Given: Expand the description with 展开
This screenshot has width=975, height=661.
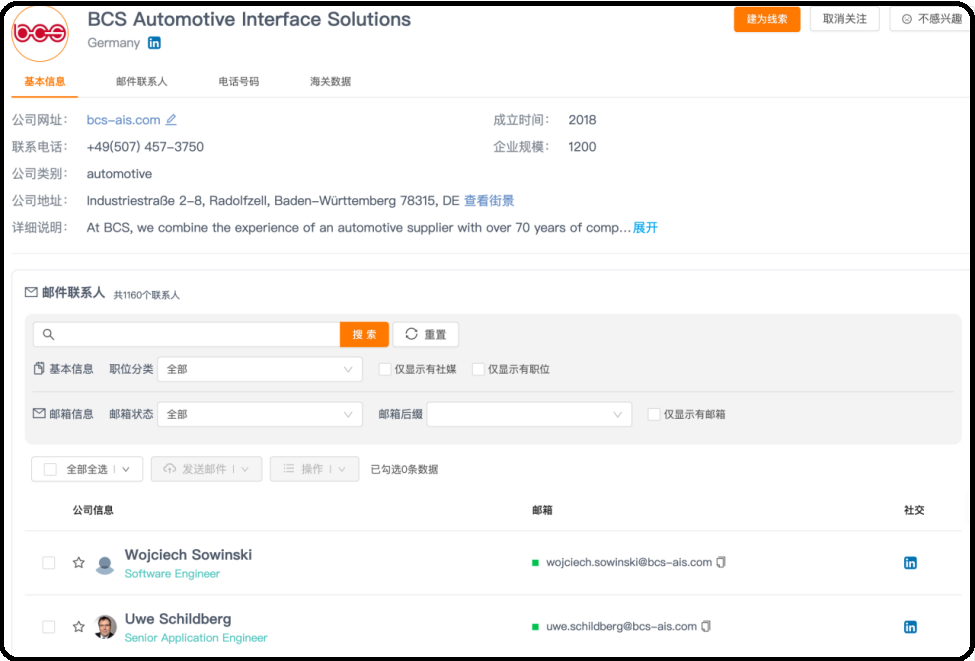Looking at the screenshot, I should click(x=645, y=228).
